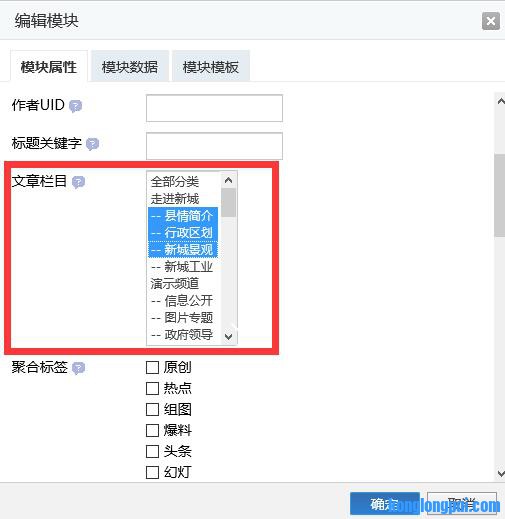Click dialog scrollbar up arrow
The height and width of the screenshot is (519, 505).
click(501, 101)
